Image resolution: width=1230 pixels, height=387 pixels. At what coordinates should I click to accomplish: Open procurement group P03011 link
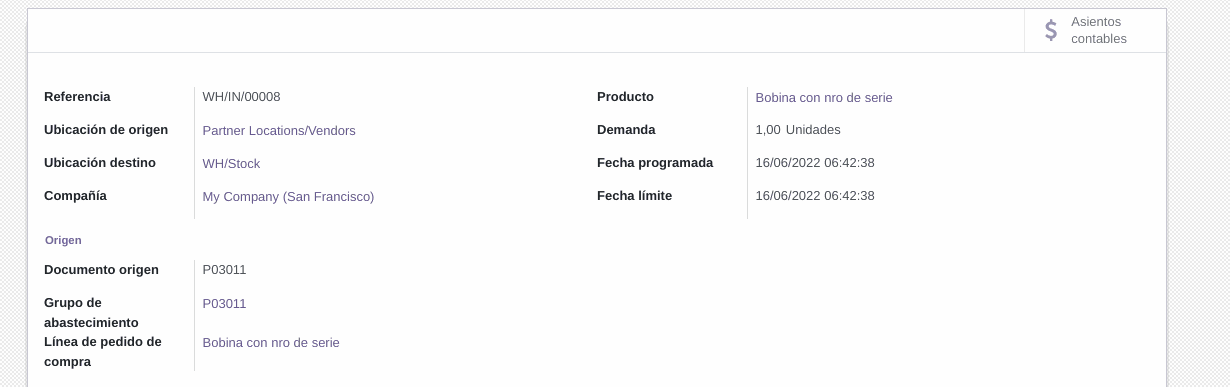(224, 303)
